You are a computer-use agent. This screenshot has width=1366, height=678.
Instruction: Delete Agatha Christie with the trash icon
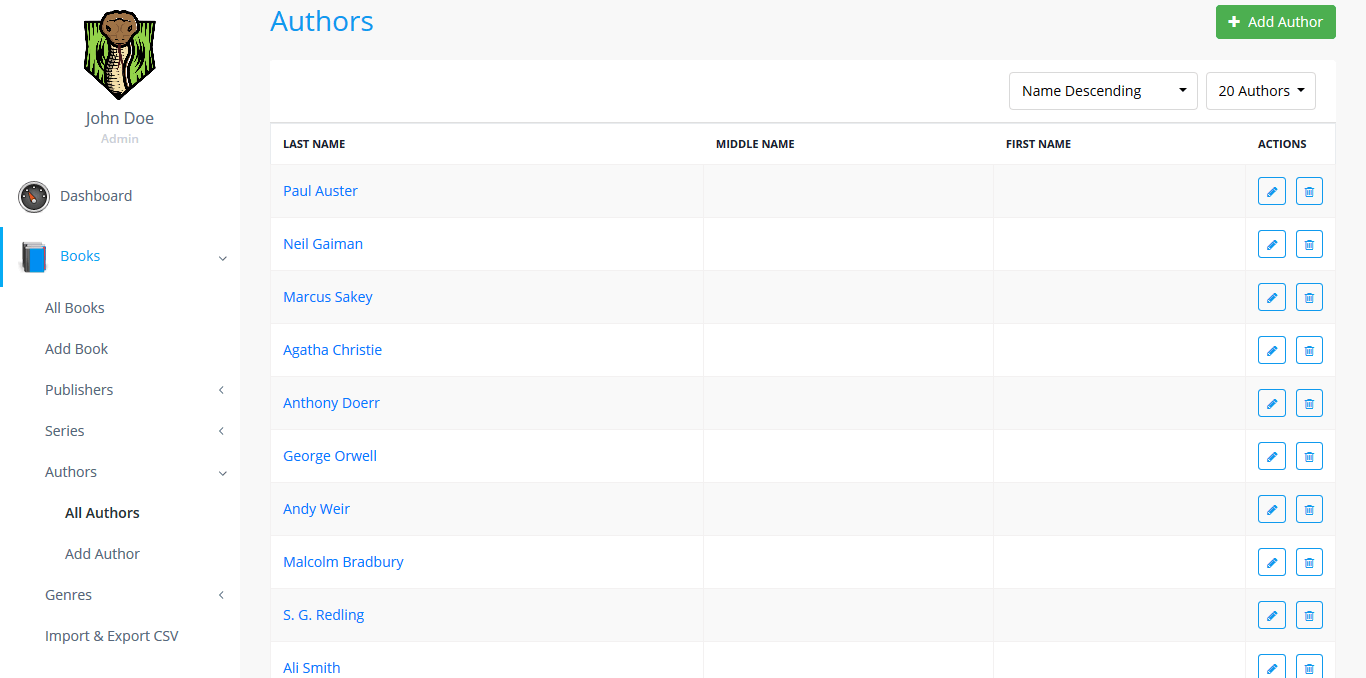pos(1309,350)
